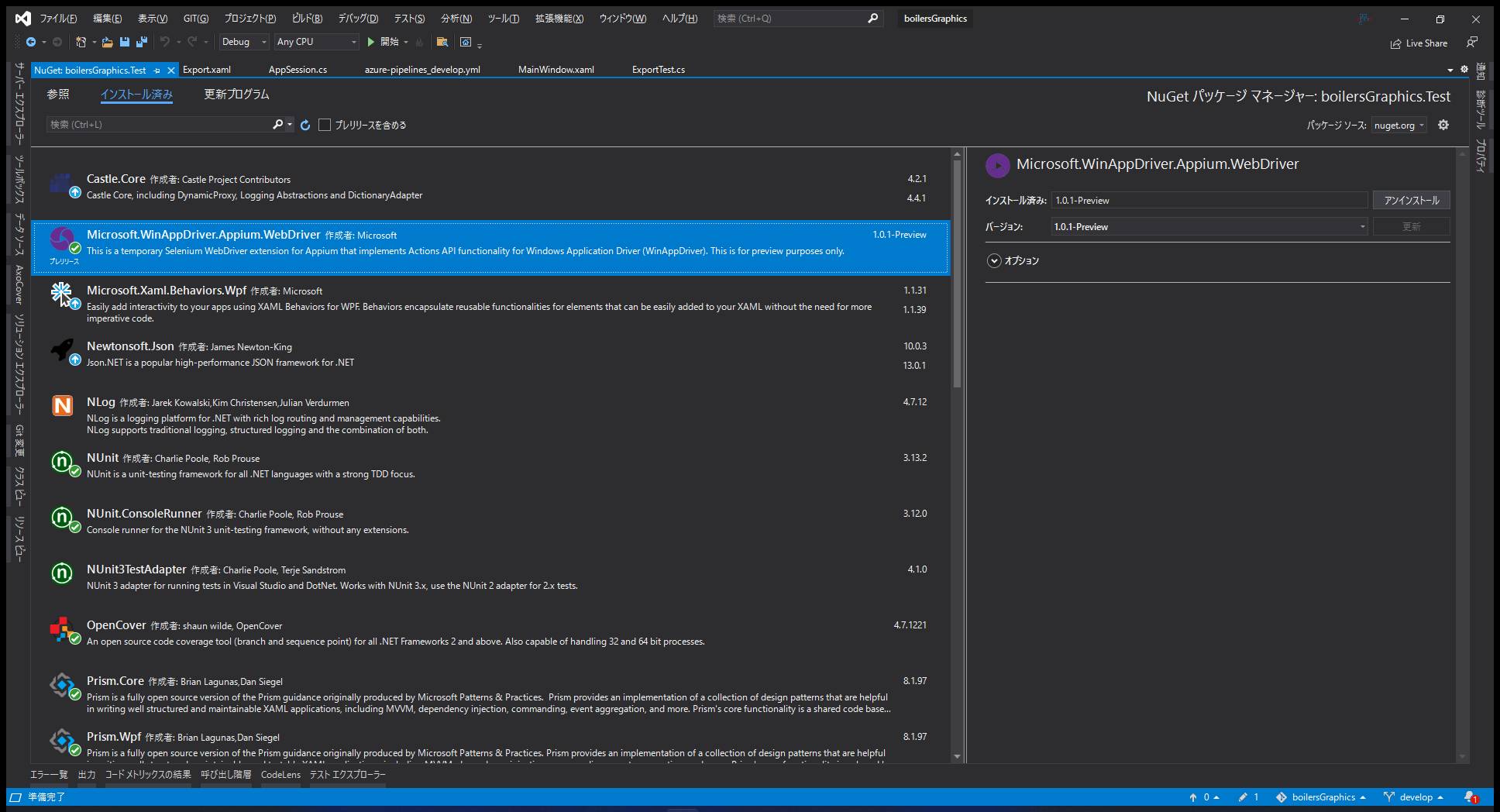Click the refresh package list icon
The height and width of the screenshot is (812, 1500).
coord(305,125)
